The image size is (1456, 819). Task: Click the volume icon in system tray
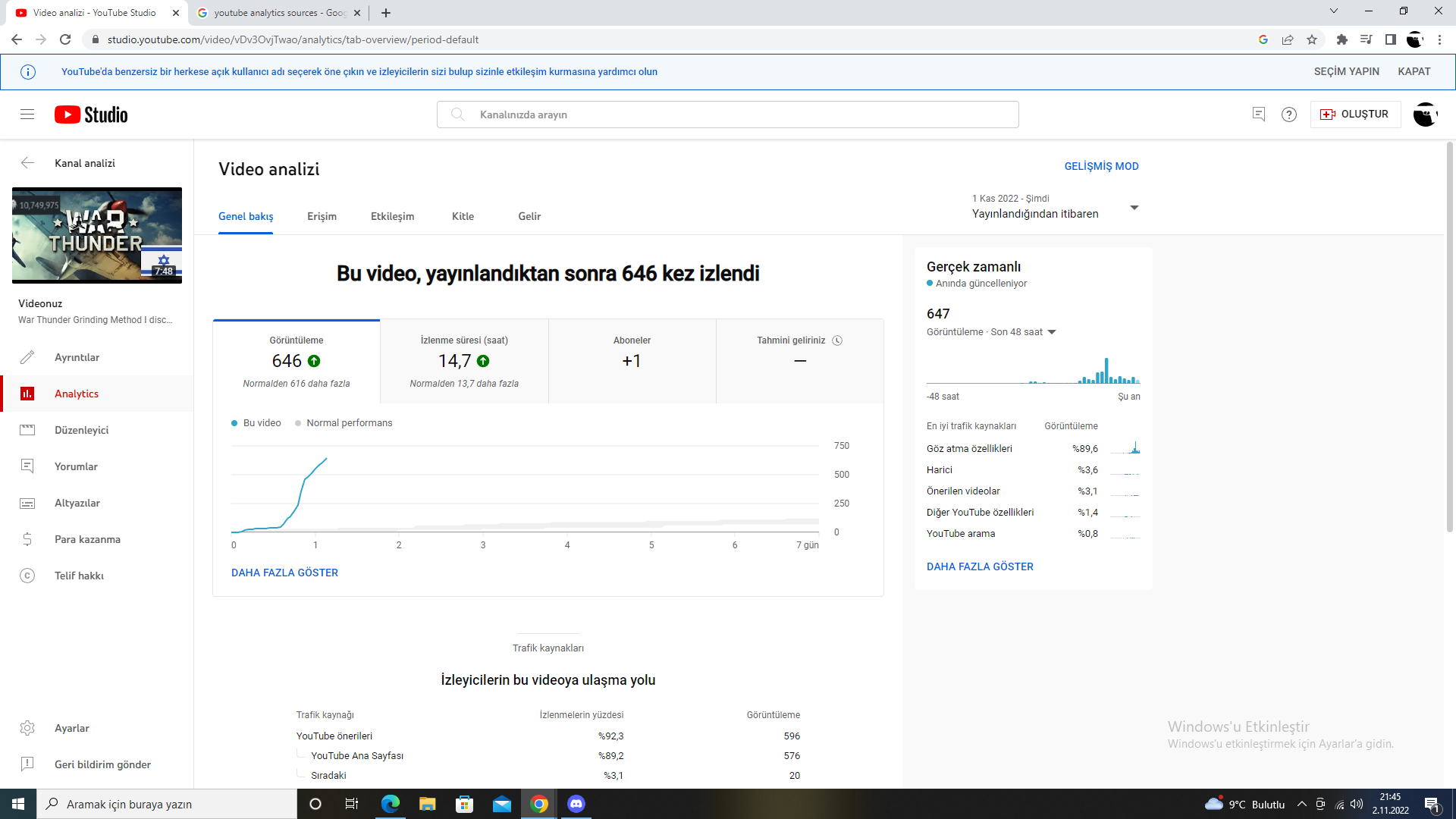(1357, 804)
